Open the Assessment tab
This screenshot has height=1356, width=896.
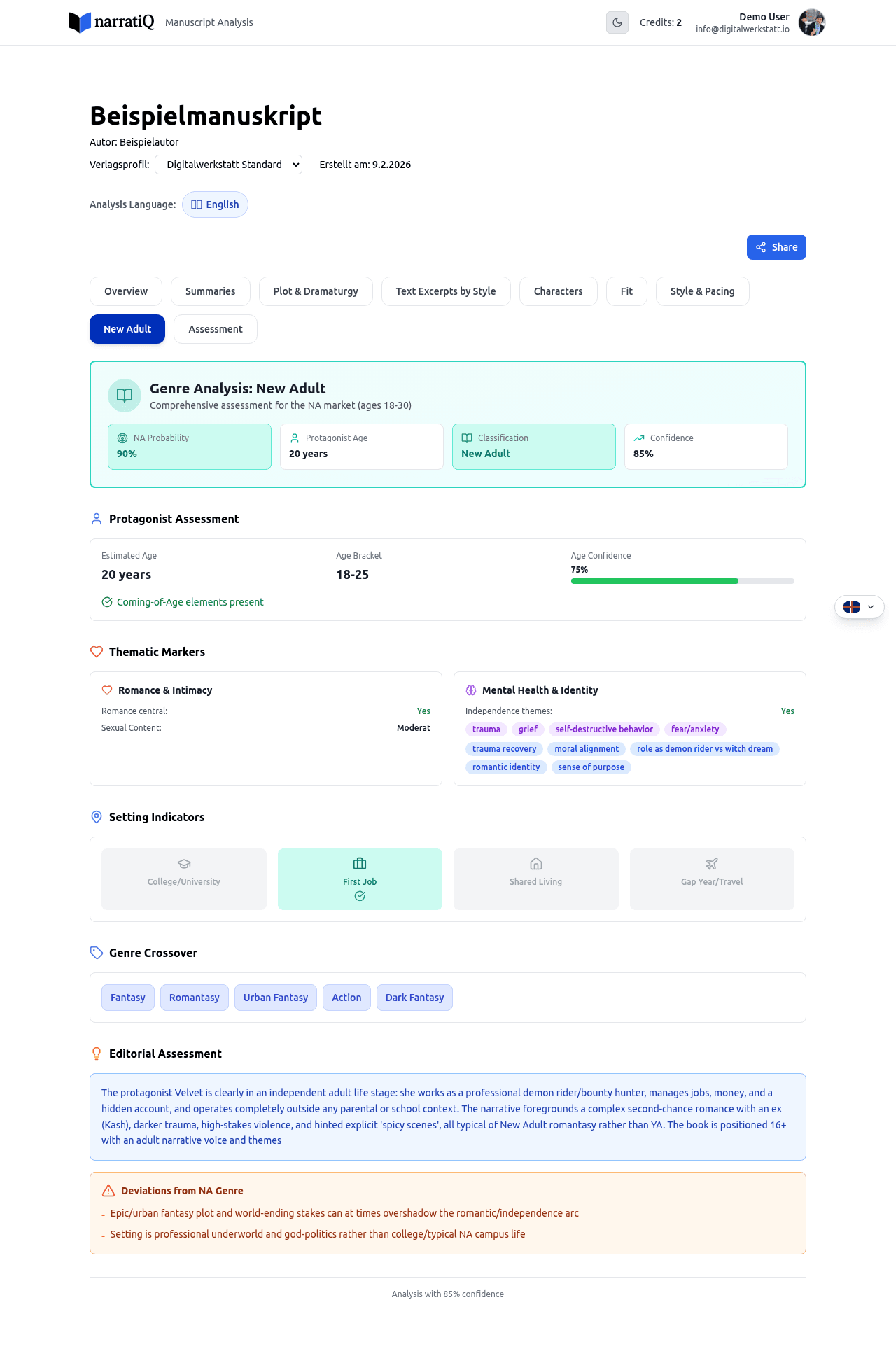click(x=215, y=329)
